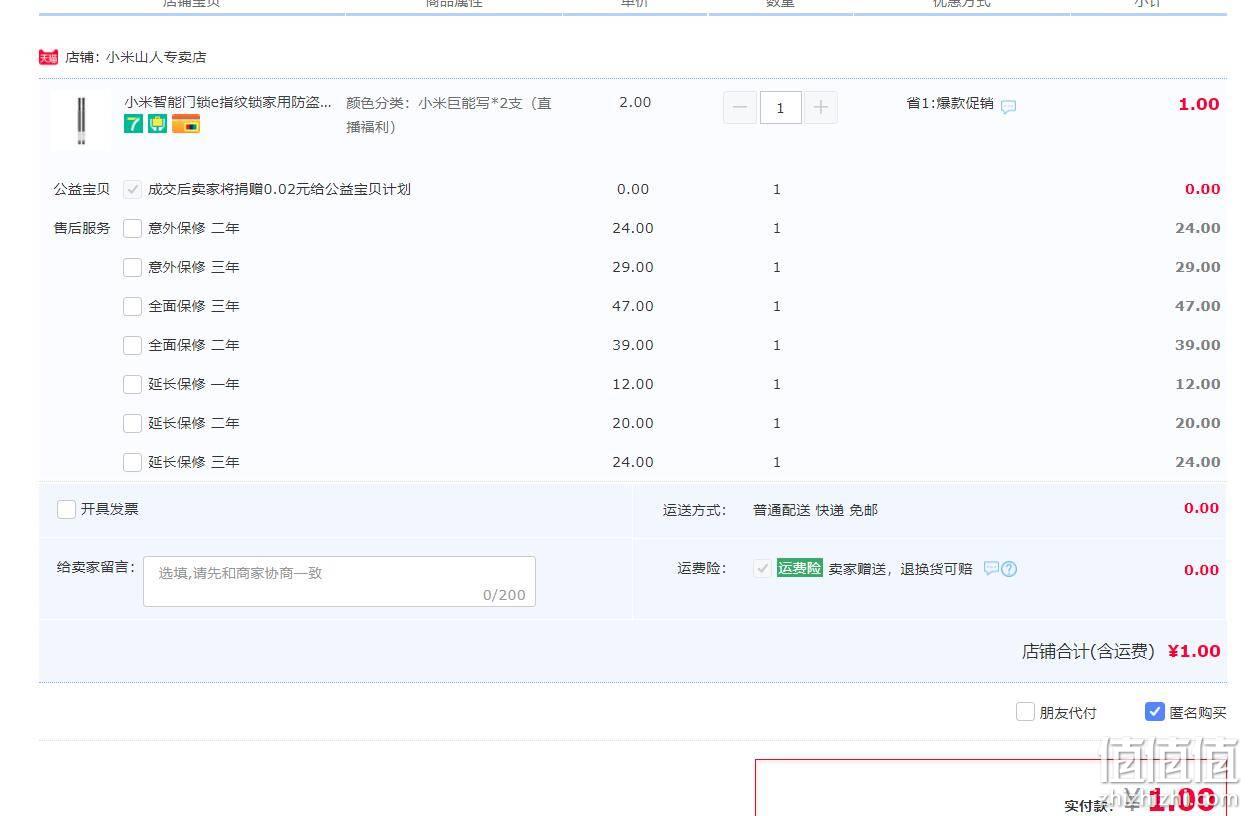Click the 0/200 character counter
The width and height of the screenshot is (1248, 816).
coord(504,595)
